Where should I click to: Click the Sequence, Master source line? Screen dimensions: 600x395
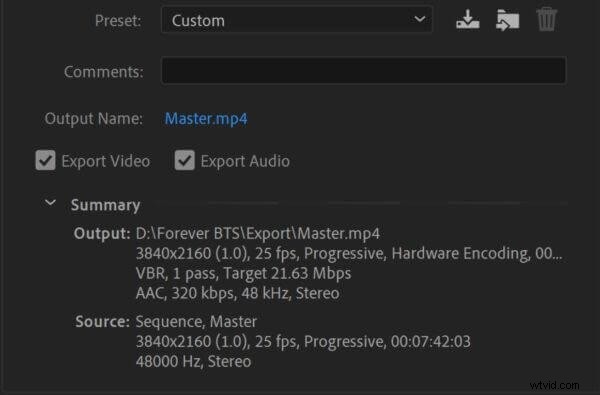[196, 322]
